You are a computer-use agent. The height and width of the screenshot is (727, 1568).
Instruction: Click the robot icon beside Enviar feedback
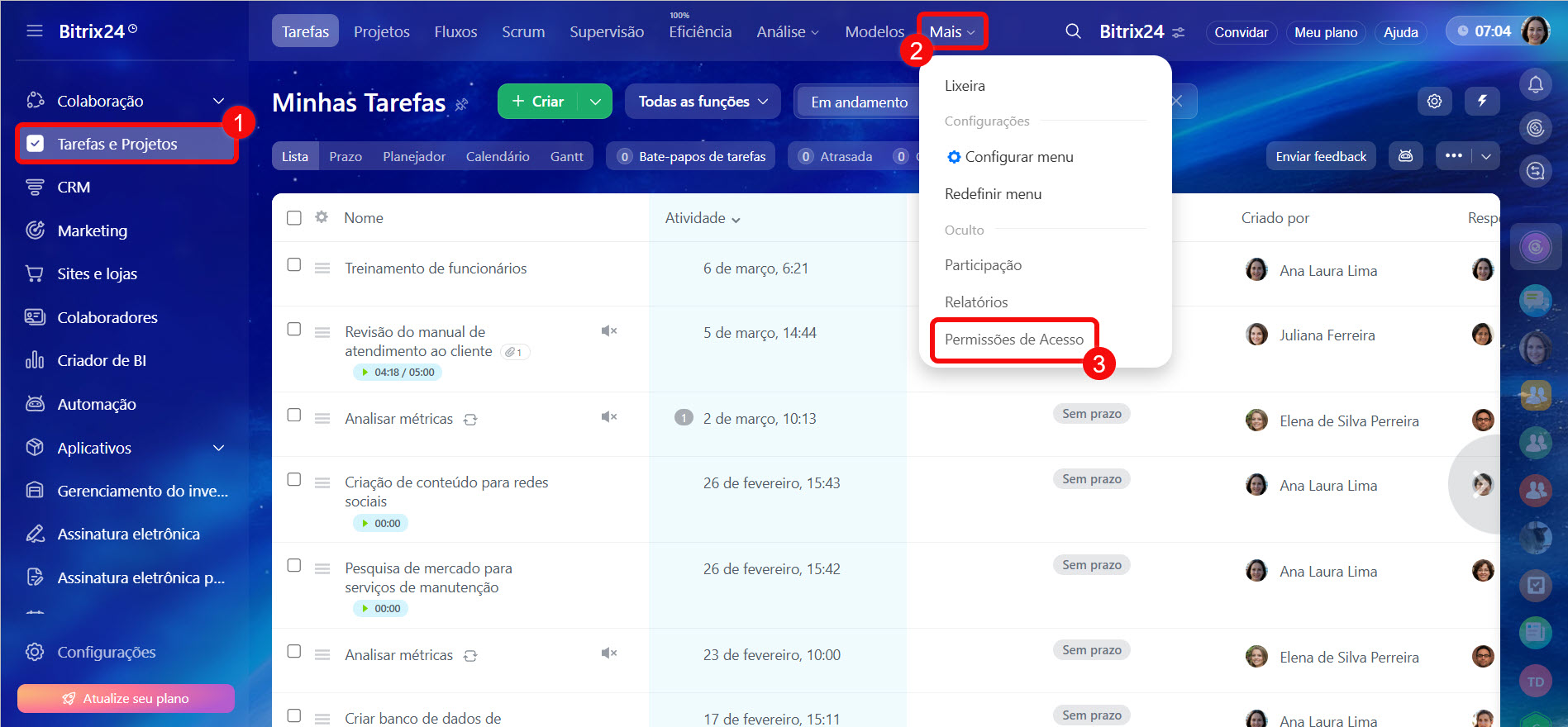pos(1405,156)
